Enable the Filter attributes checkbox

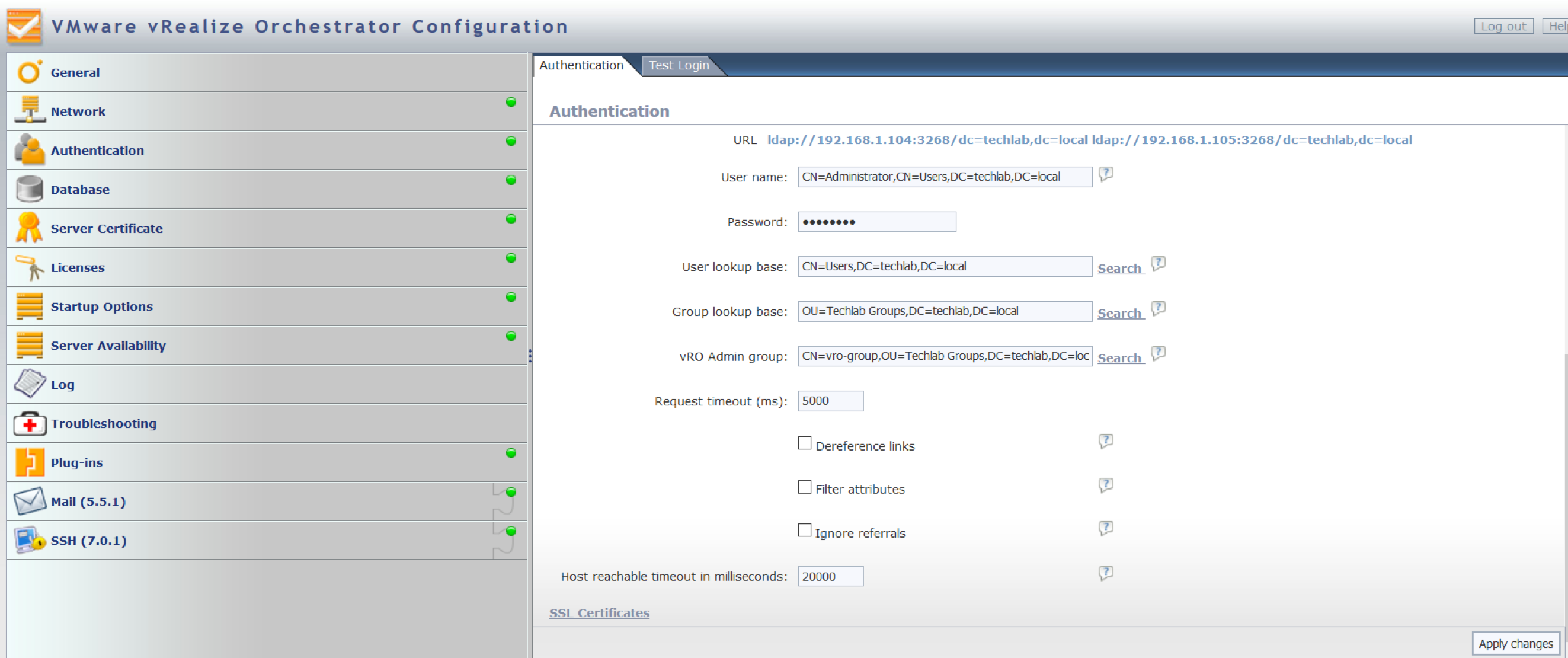[x=805, y=487]
